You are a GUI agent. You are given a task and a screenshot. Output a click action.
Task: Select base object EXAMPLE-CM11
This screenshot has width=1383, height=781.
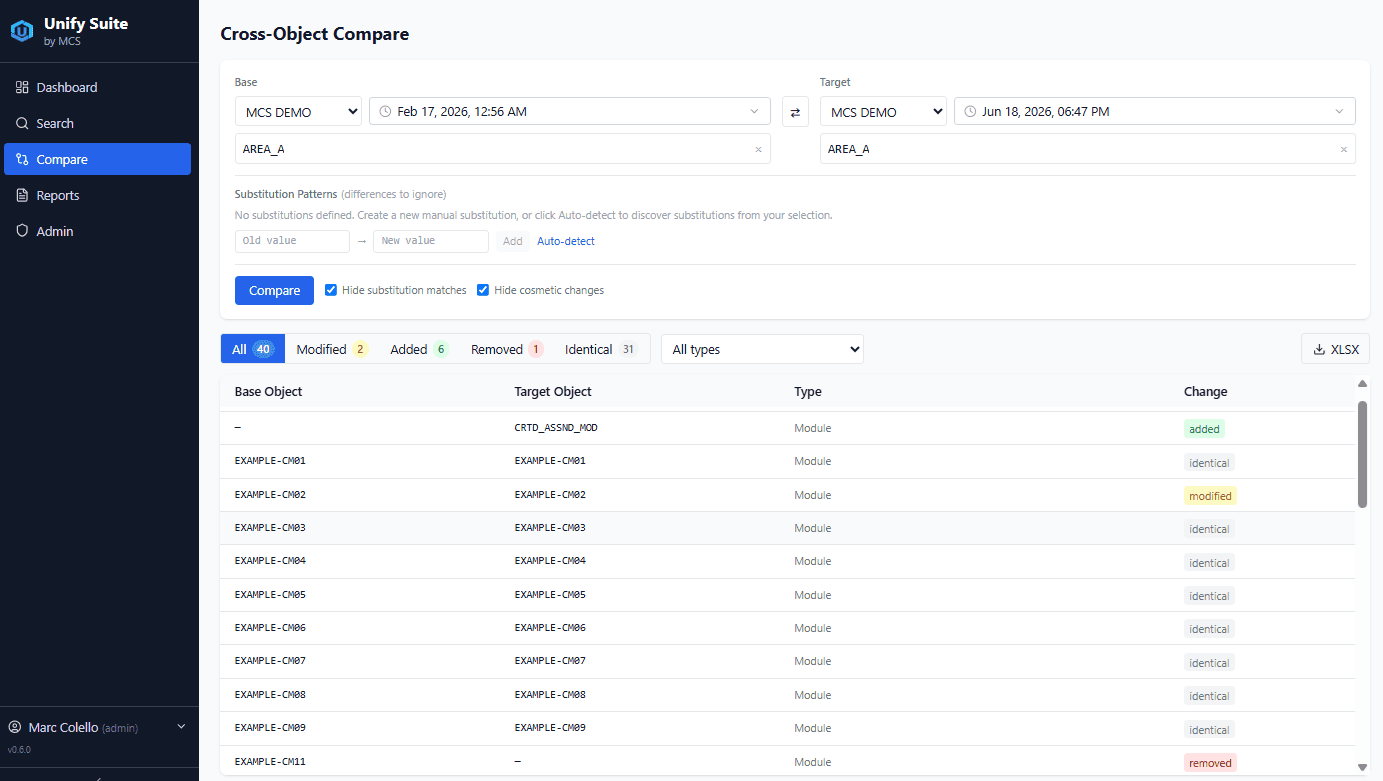point(270,762)
